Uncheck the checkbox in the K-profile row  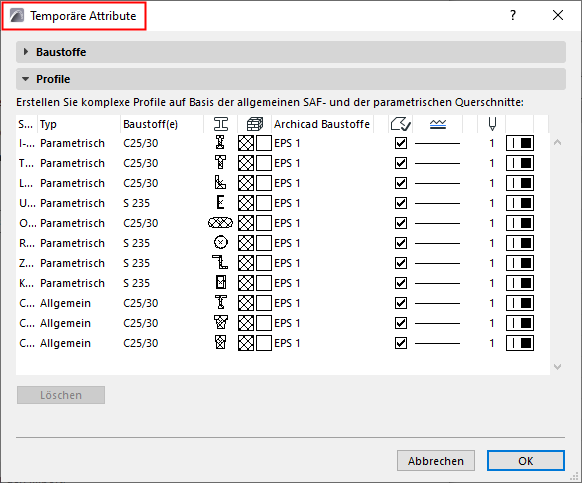[x=401, y=283]
